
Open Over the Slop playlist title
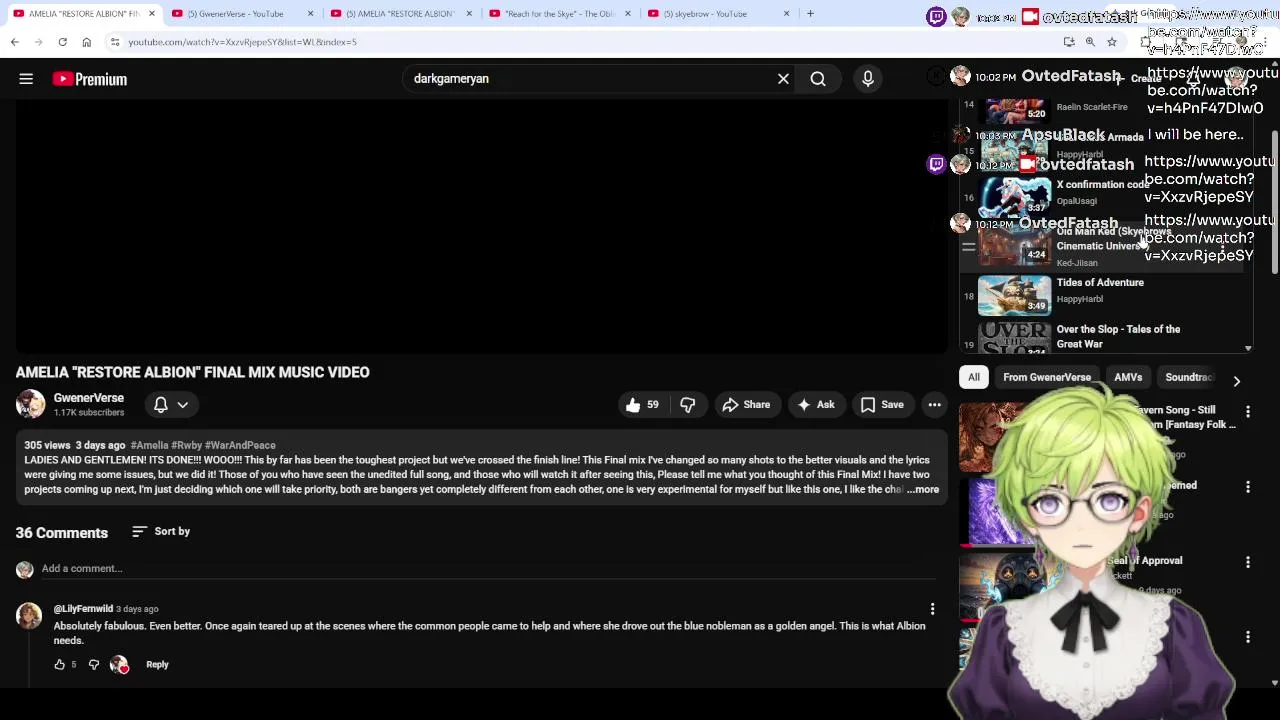[1118, 336]
